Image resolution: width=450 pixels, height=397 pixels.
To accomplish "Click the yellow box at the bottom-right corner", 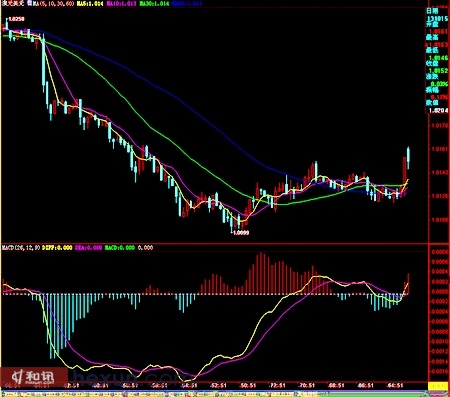I will (x=438, y=386).
